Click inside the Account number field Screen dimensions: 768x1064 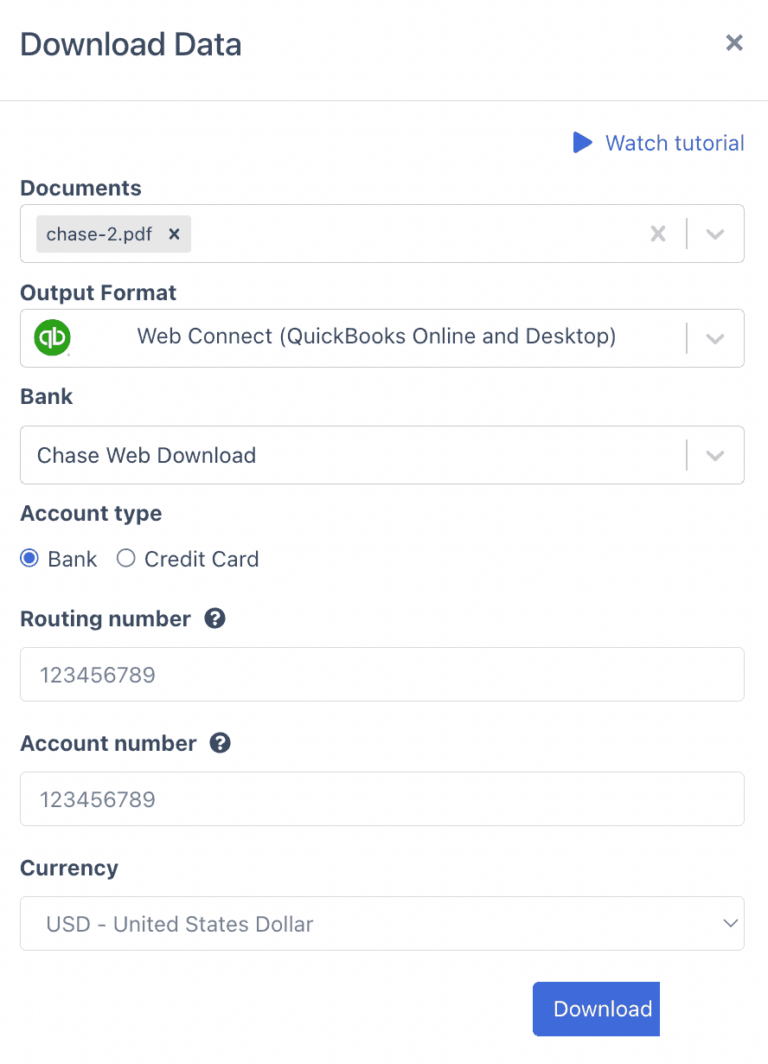(380, 799)
